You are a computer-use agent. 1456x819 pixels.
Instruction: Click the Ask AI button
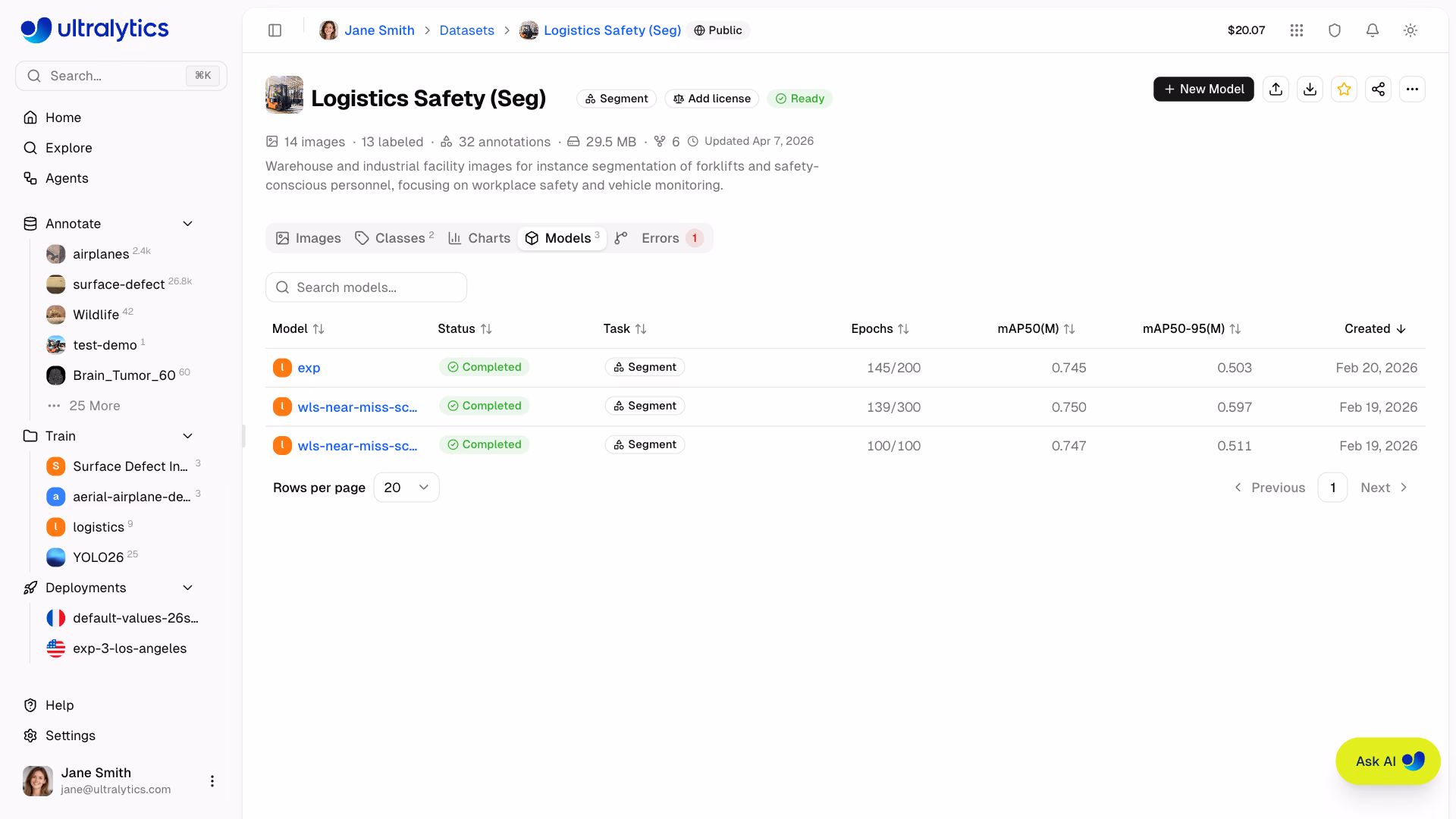coord(1388,761)
